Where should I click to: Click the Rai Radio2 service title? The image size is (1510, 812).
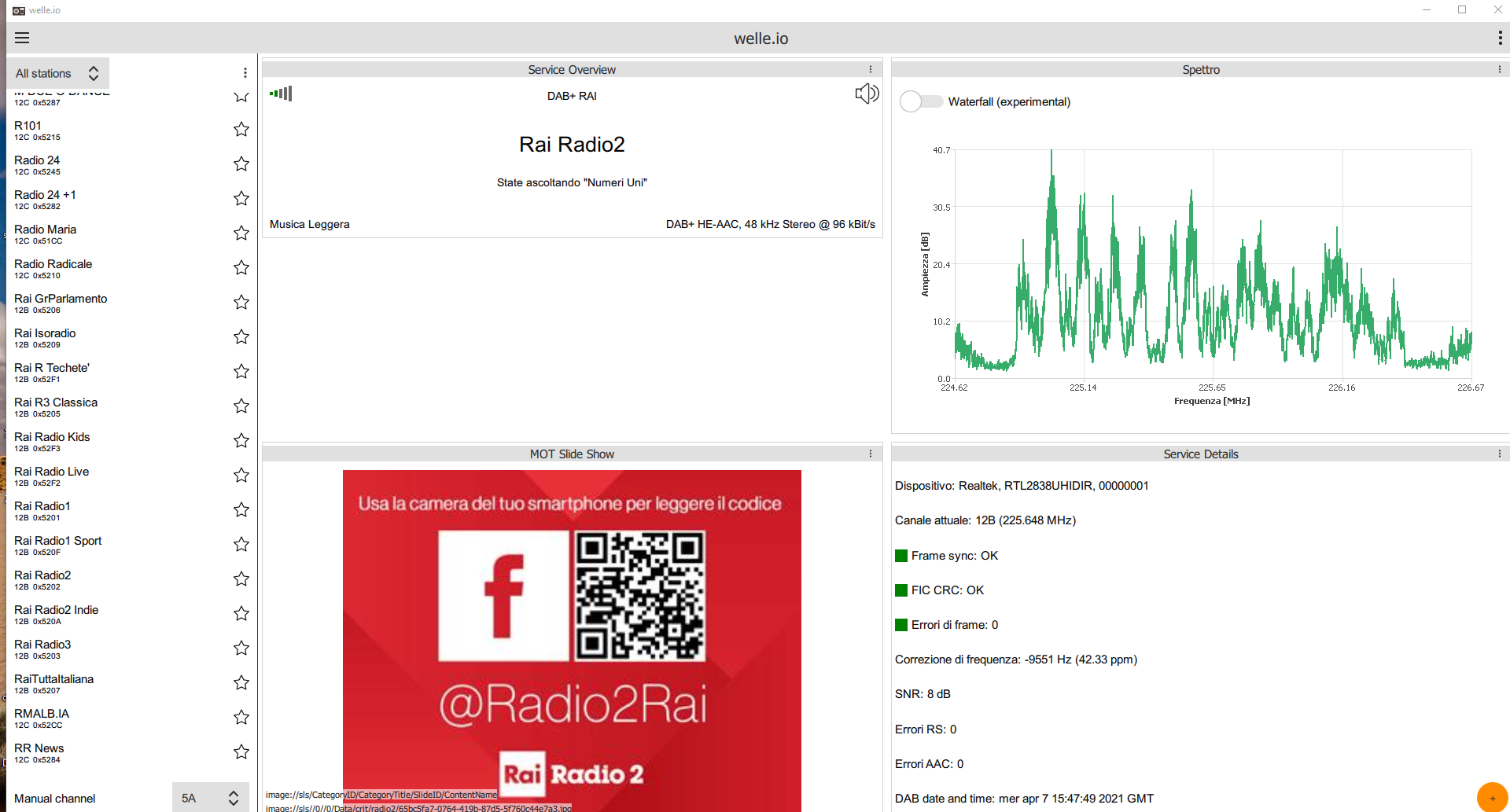572,145
